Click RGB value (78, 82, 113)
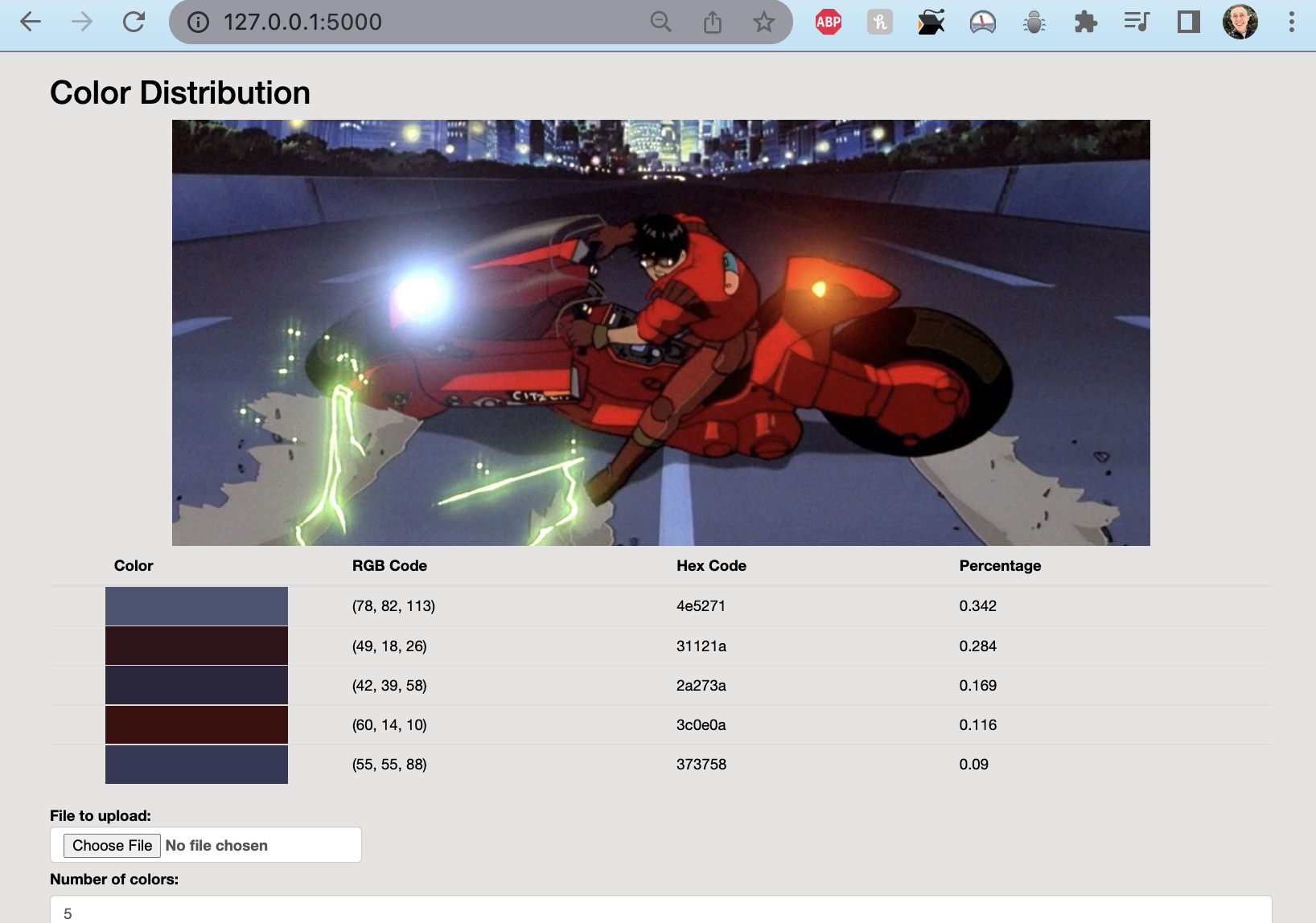The width and height of the screenshot is (1316, 923). pos(393,606)
